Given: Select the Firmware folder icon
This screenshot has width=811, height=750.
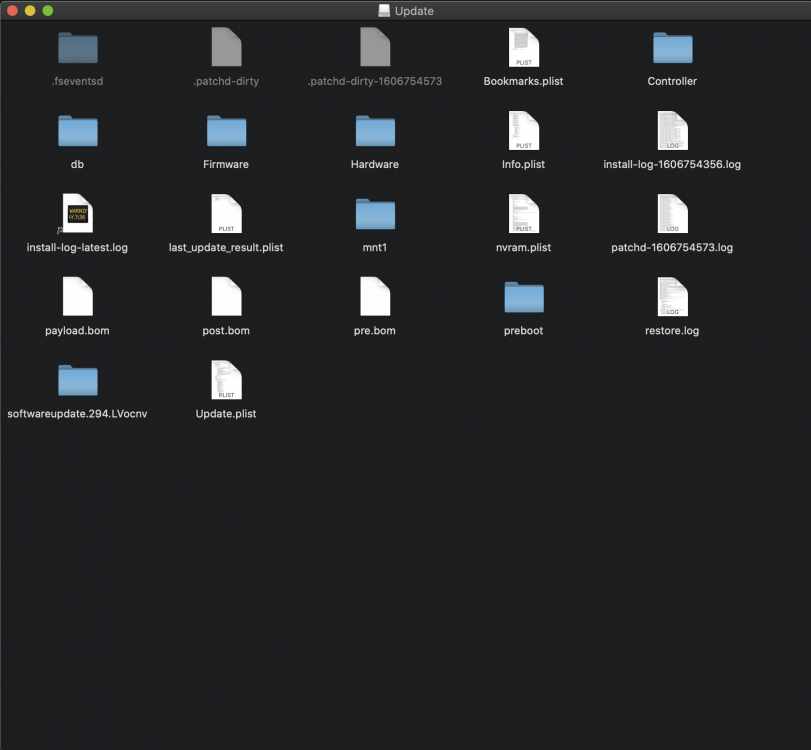Looking at the screenshot, I should (227, 131).
